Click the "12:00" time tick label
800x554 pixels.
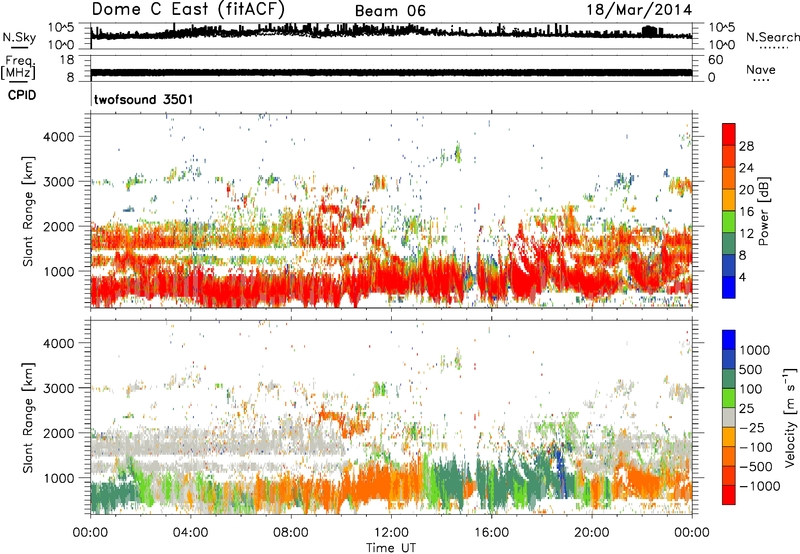pyautogui.click(x=391, y=533)
